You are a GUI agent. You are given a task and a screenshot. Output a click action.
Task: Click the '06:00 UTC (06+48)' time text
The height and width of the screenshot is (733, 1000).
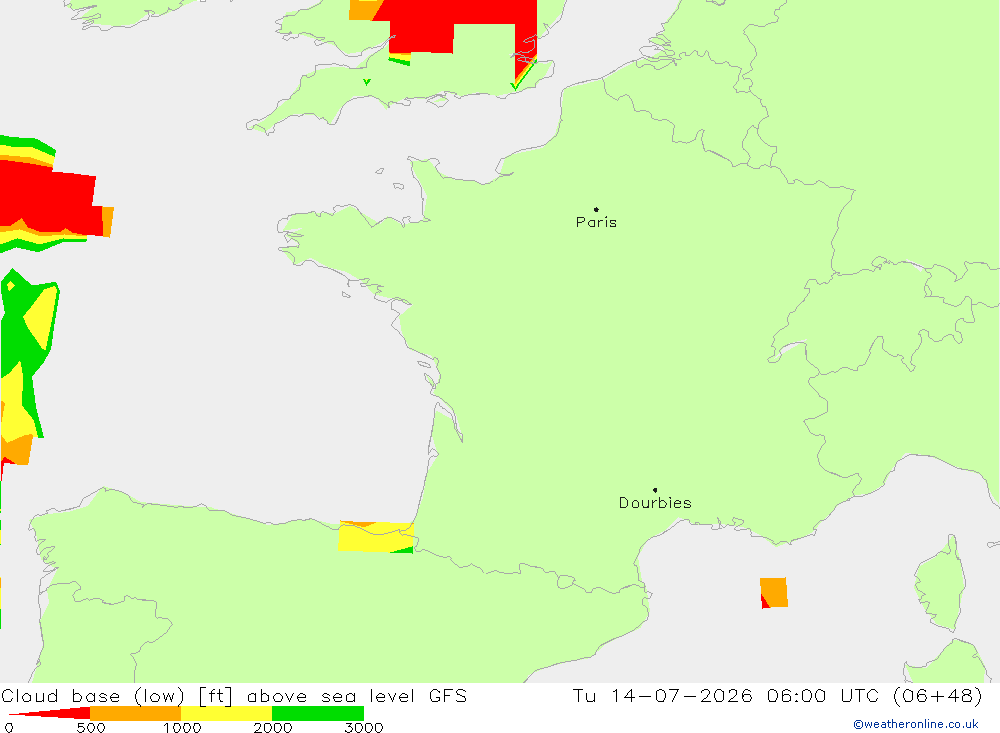point(874,695)
